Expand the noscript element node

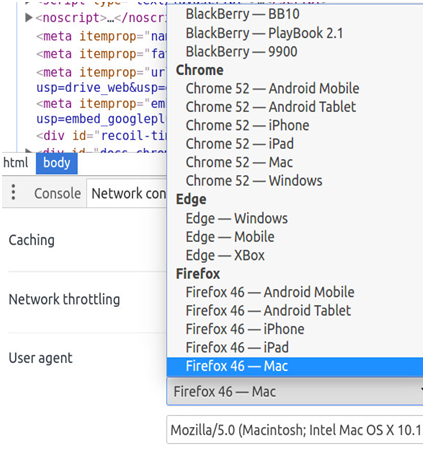pos(29,17)
